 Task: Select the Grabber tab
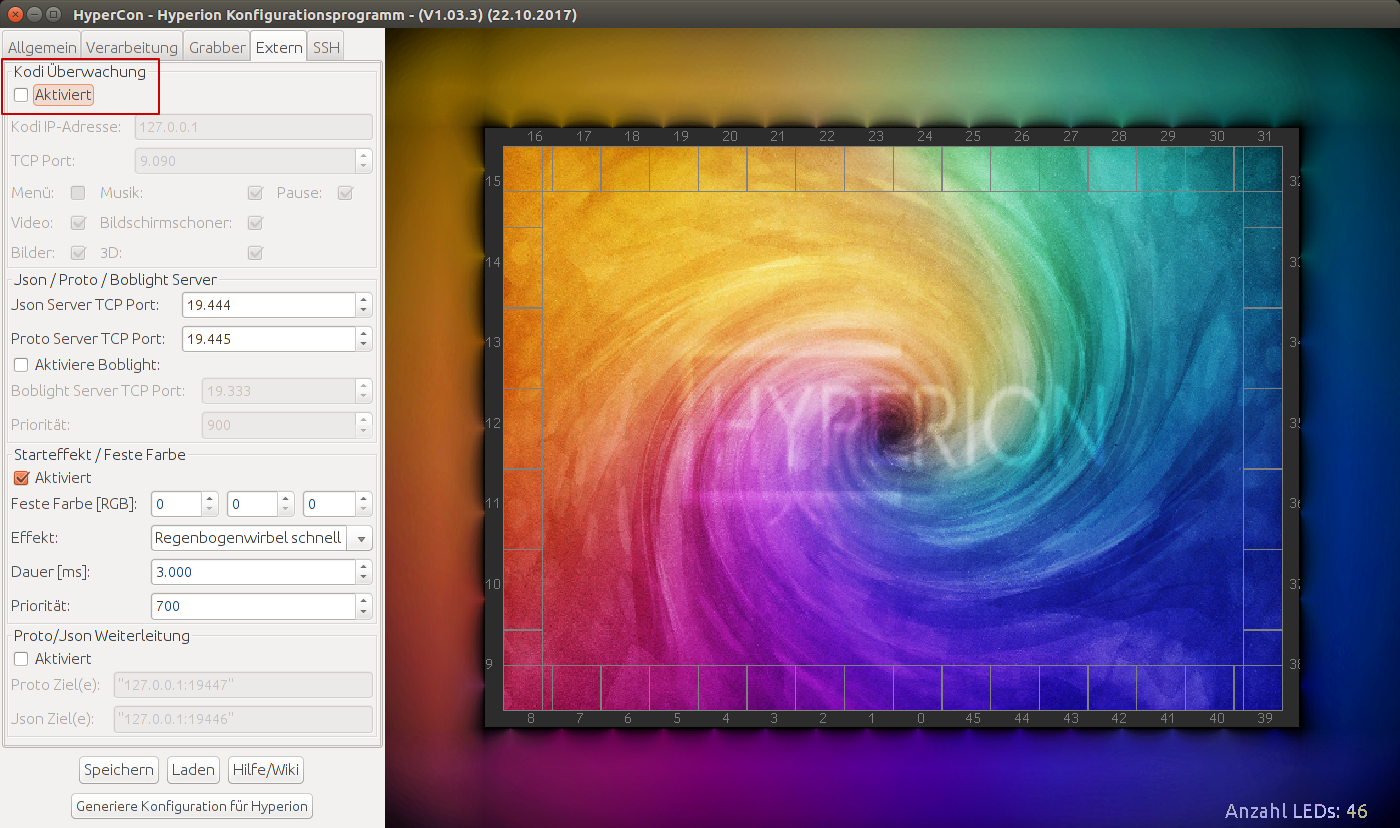click(x=217, y=47)
